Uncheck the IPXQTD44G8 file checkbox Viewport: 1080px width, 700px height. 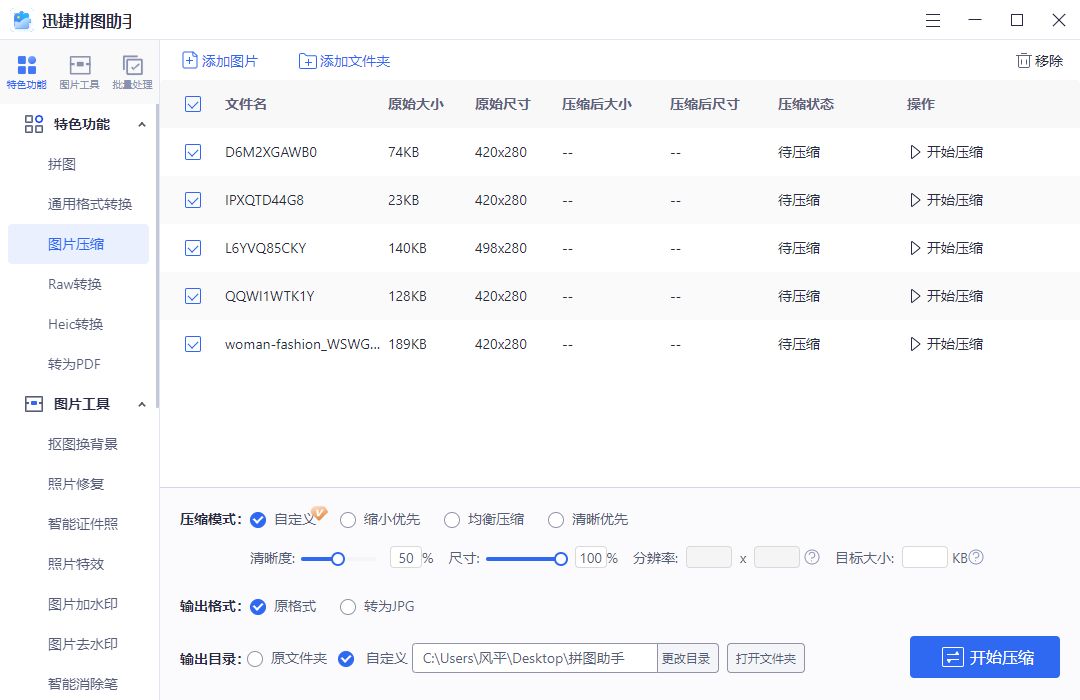[192, 199]
